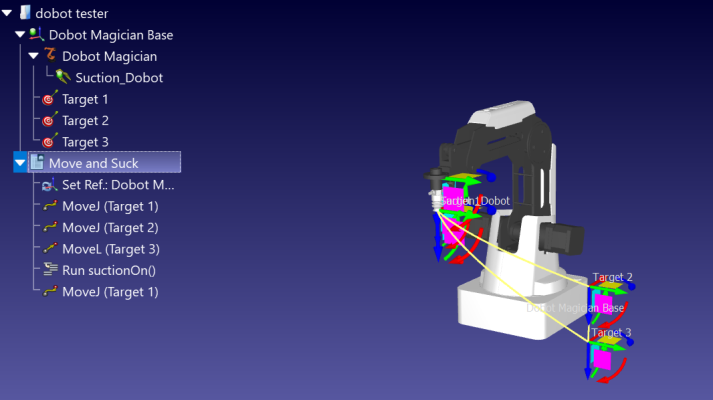Click the Target 2 label in 3D view

coord(613,276)
